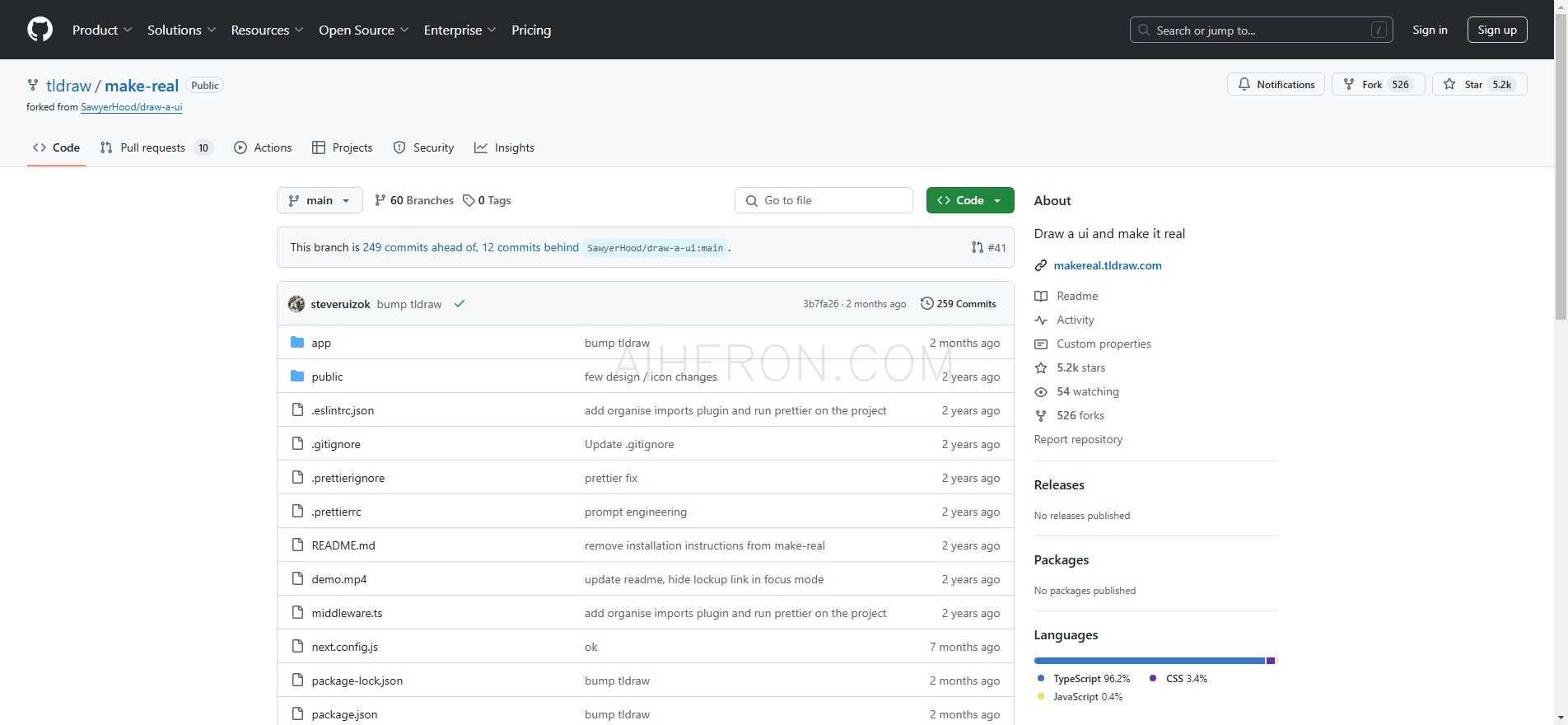Open the SawyerHood/draw-a-ui forked-from link
This screenshot has height=725, width=1568.
click(132, 107)
